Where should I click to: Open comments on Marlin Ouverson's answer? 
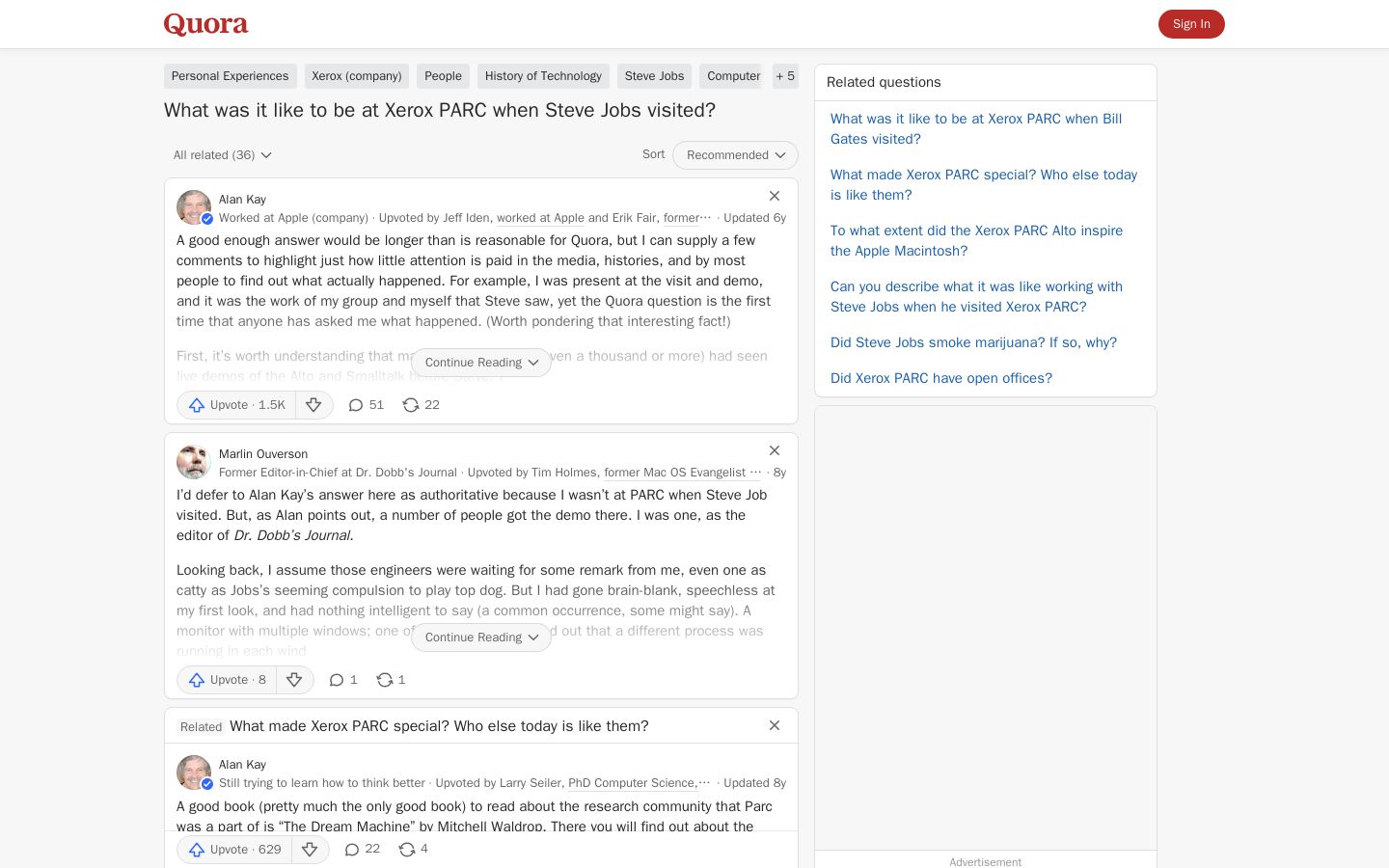[x=343, y=680]
